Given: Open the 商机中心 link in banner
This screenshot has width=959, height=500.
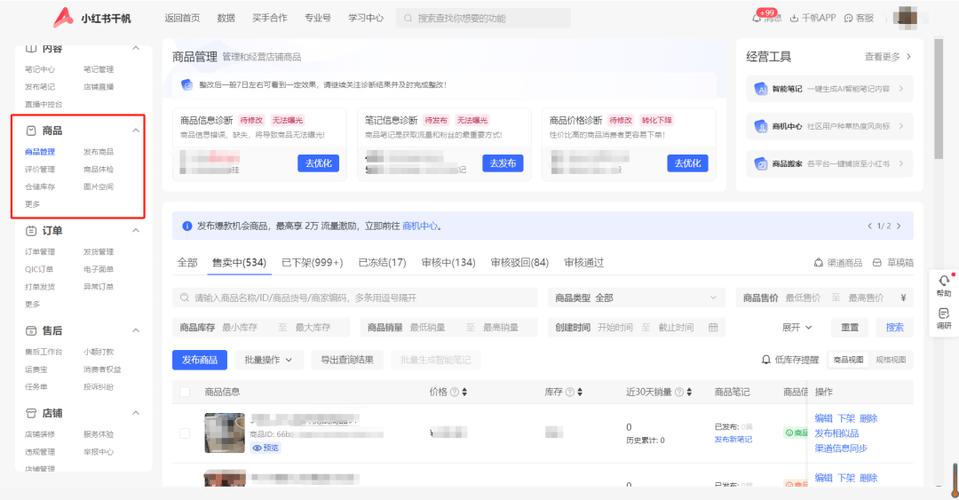Looking at the screenshot, I should click(420, 226).
